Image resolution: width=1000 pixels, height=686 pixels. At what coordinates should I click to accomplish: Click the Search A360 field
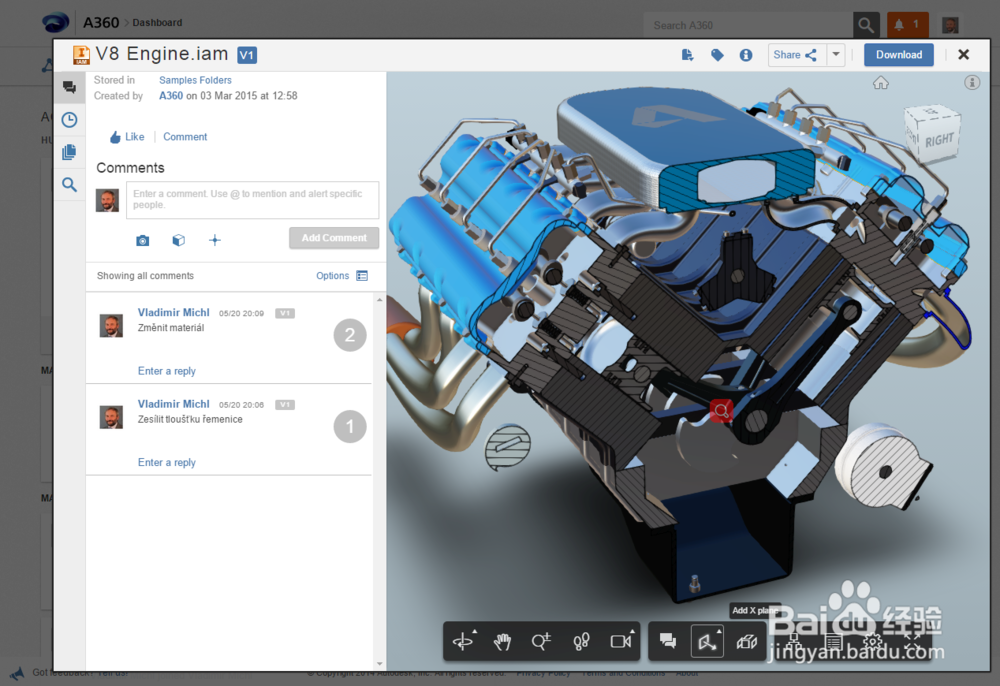click(748, 25)
